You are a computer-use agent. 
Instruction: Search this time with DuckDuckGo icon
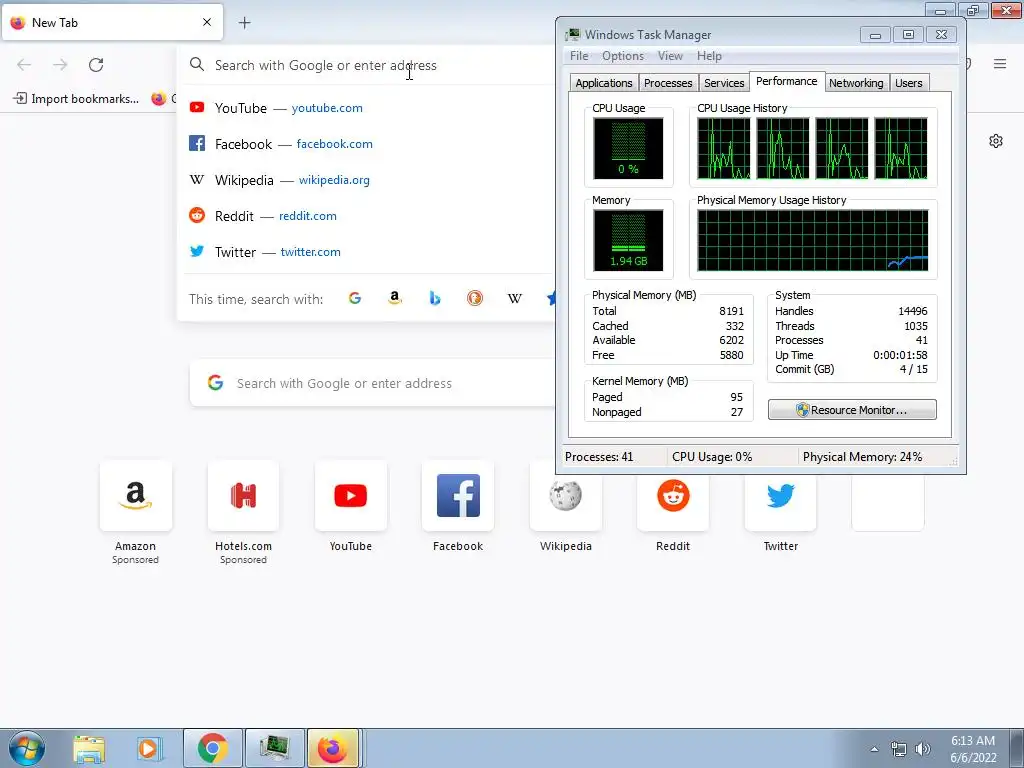click(475, 298)
